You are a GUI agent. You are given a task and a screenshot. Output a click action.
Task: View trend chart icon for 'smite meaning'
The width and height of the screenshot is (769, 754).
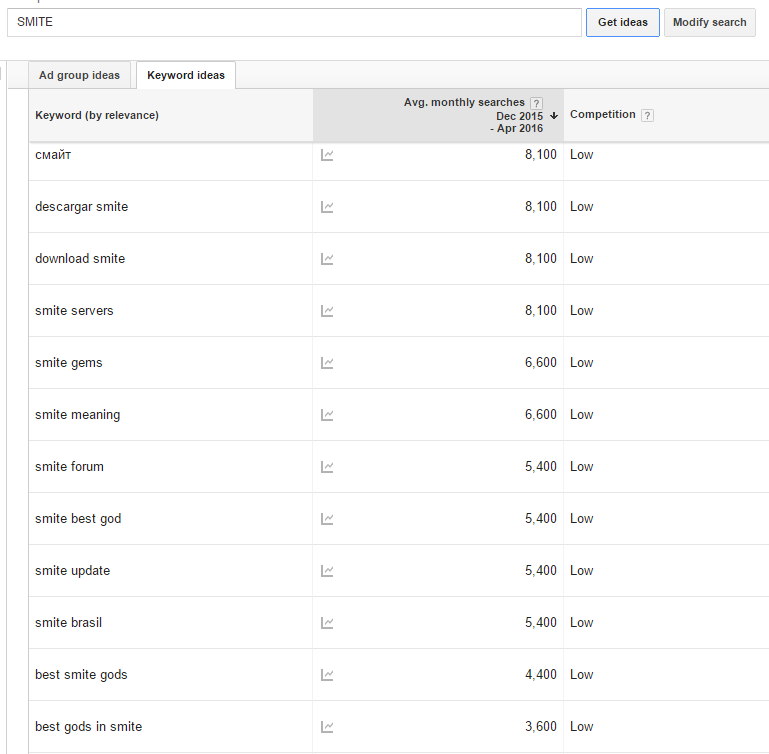click(327, 415)
